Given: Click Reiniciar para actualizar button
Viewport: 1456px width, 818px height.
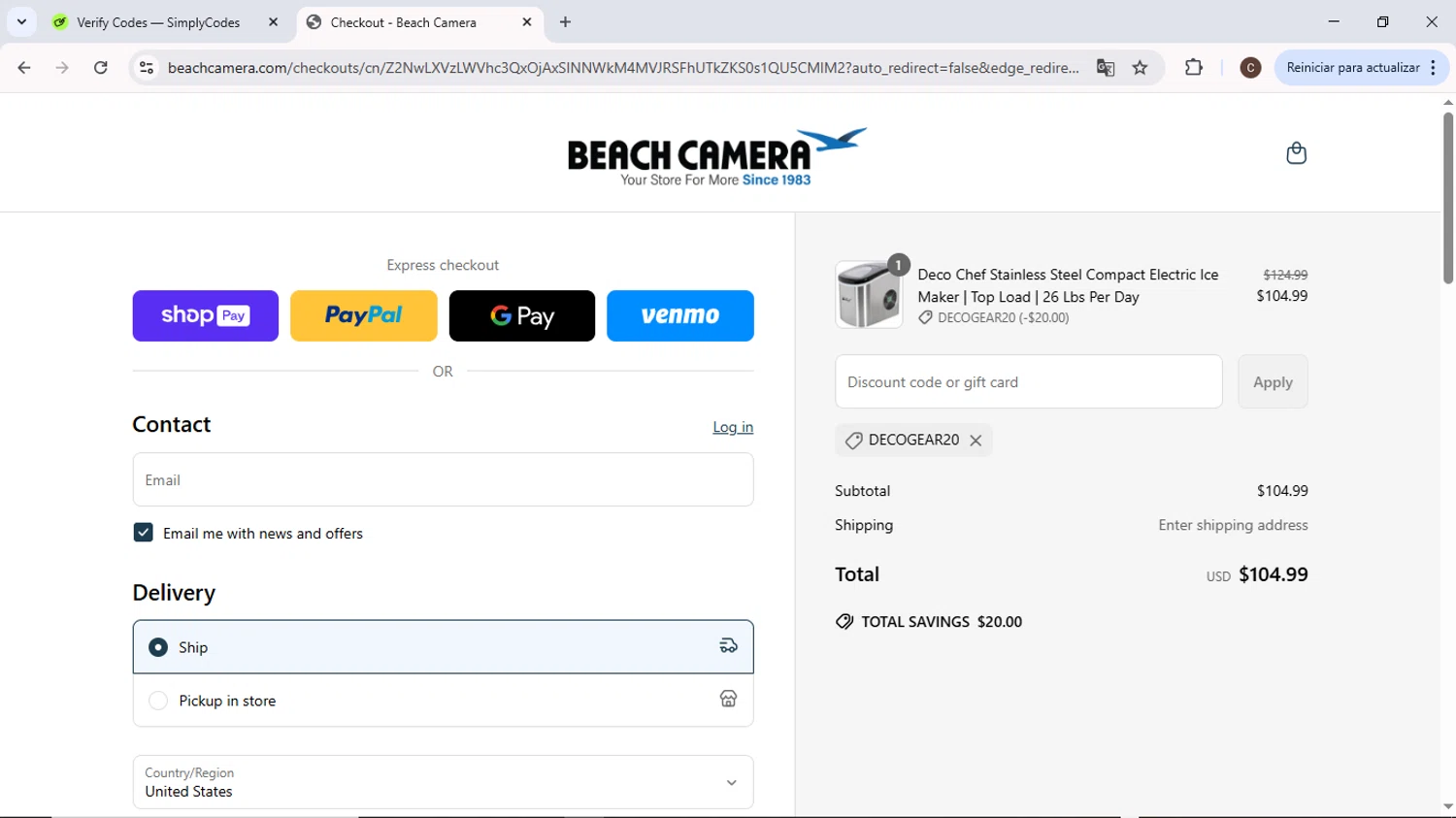Looking at the screenshot, I should point(1353,68).
